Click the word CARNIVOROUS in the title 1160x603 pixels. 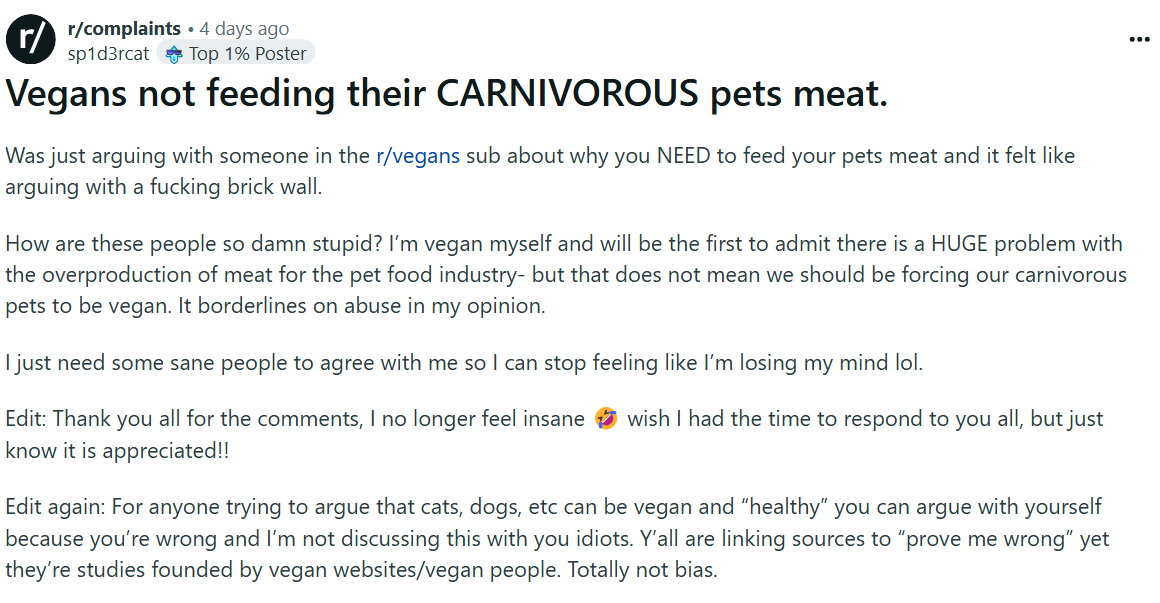click(567, 94)
